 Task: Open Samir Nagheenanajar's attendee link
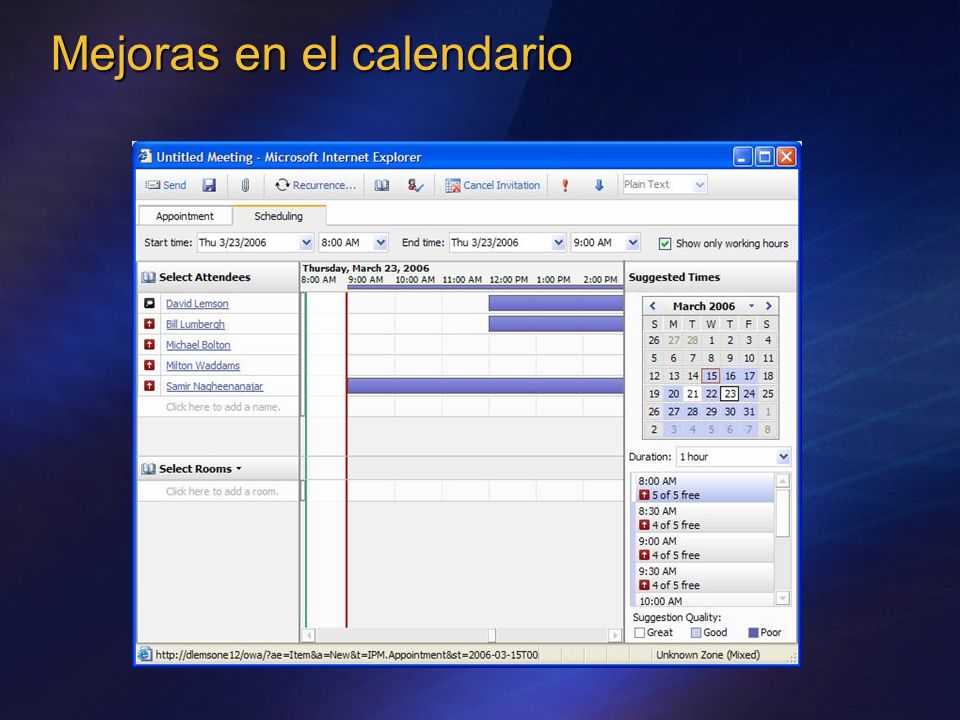pyautogui.click(x=214, y=386)
